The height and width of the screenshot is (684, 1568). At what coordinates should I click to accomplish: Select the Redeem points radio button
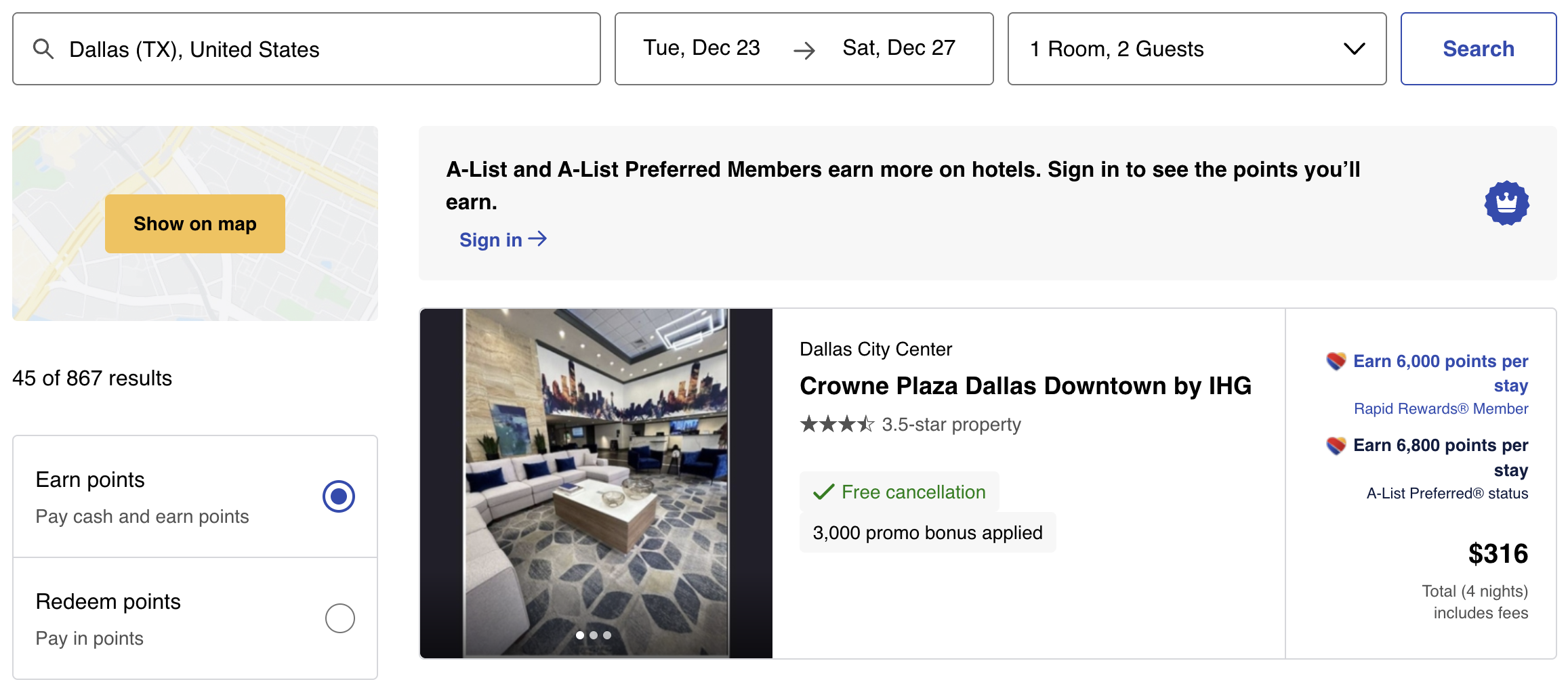339,618
